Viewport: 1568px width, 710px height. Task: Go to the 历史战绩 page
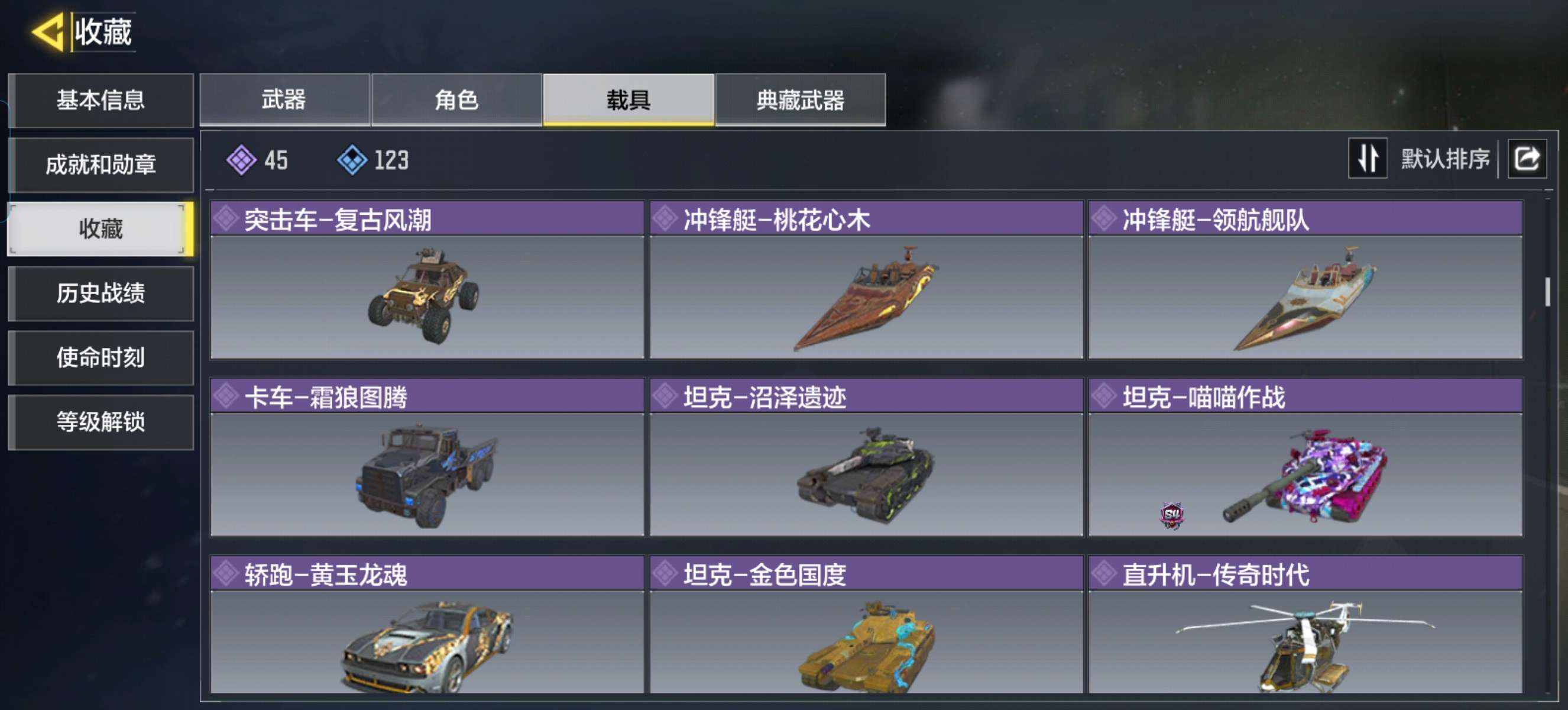coord(101,293)
